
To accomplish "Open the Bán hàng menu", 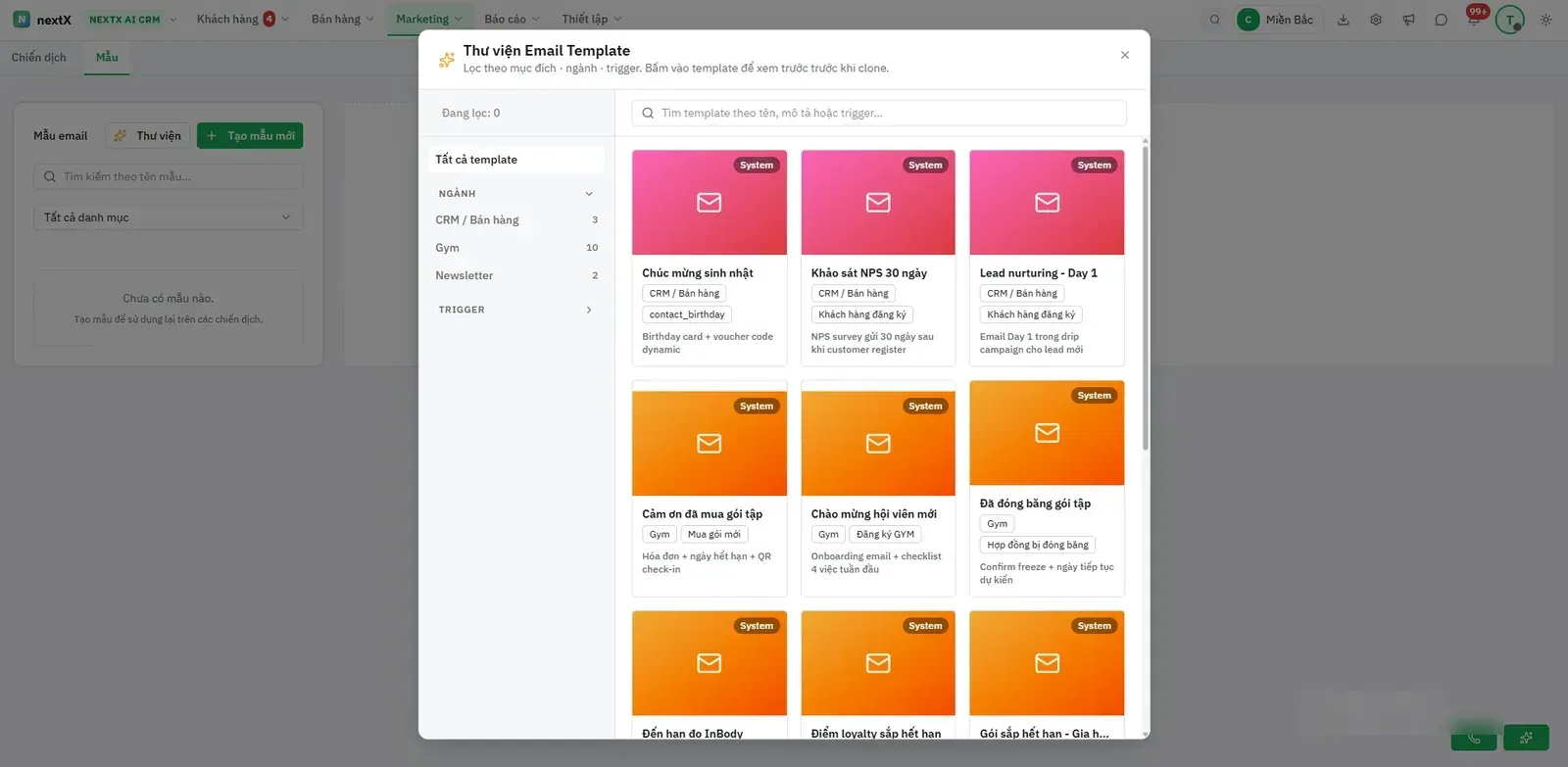I will pos(342,20).
